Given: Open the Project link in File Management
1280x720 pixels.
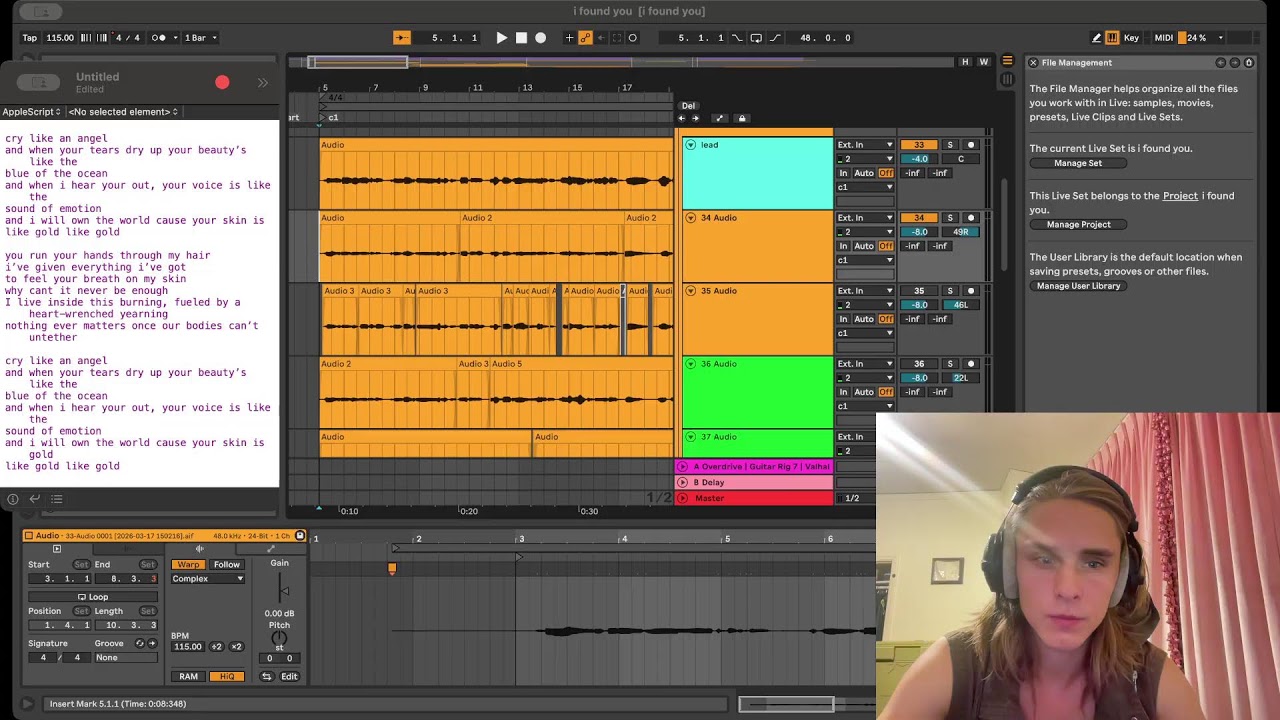Looking at the screenshot, I should [x=1179, y=196].
